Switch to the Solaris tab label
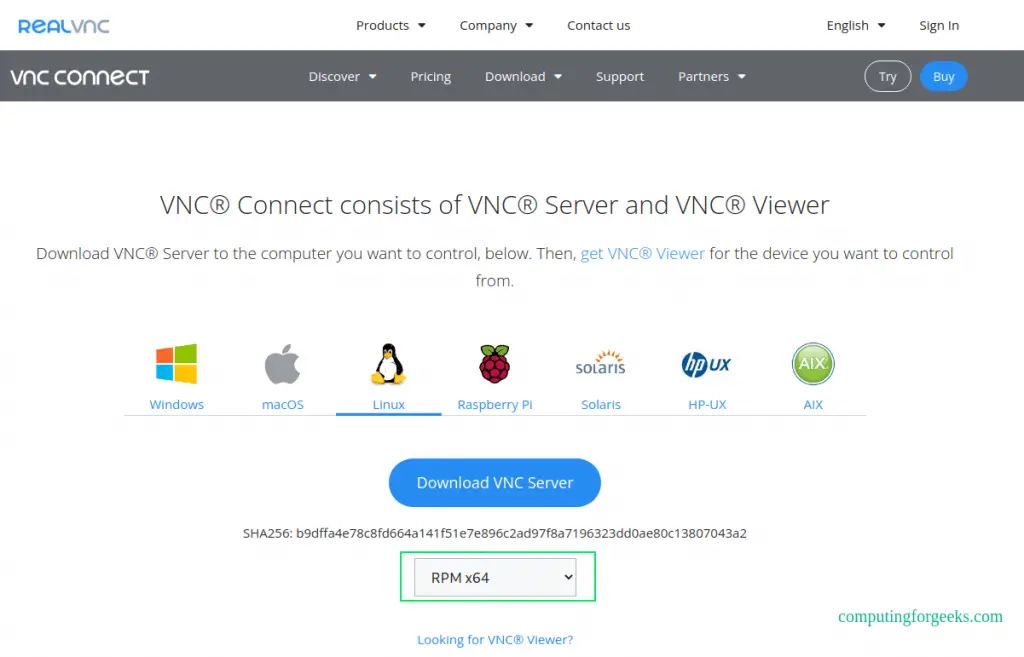The image size is (1024, 657). coord(601,405)
